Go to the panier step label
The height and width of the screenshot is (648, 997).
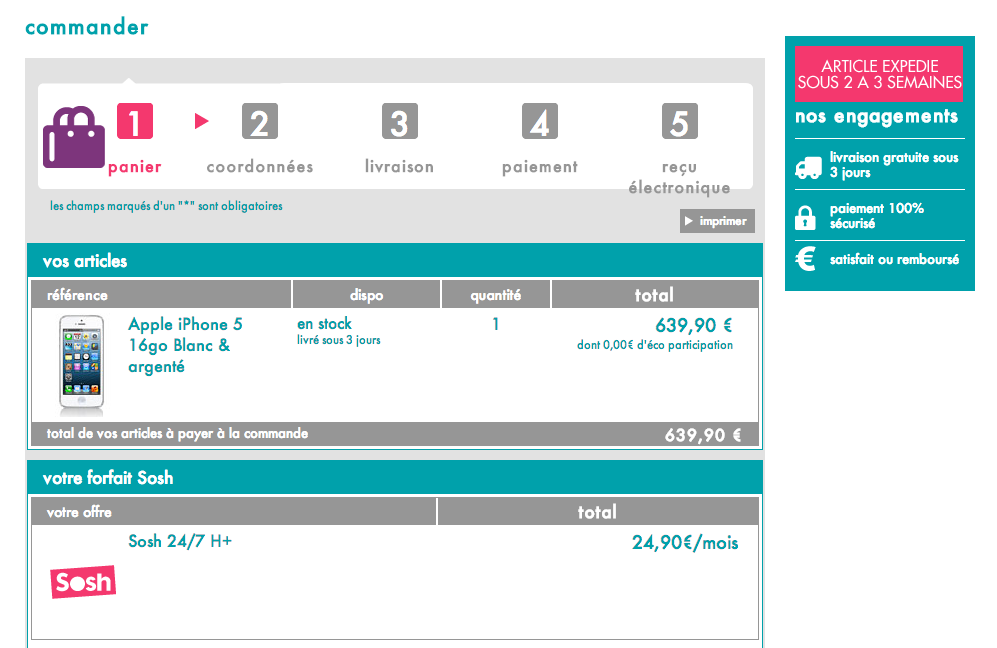pyautogui.click(x=135, y=167)
